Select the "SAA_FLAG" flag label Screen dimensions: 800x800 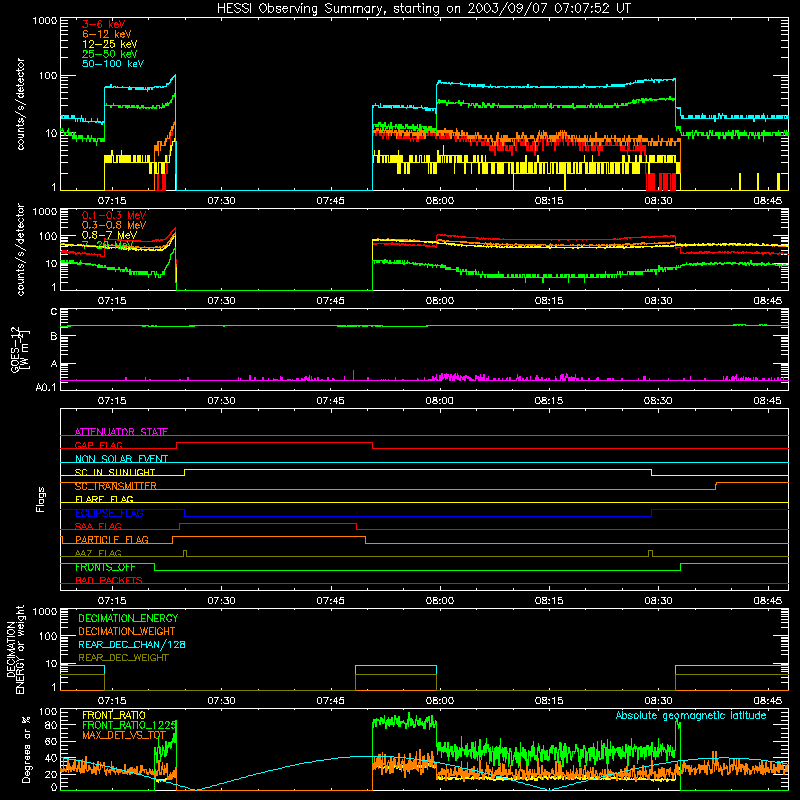98,526
